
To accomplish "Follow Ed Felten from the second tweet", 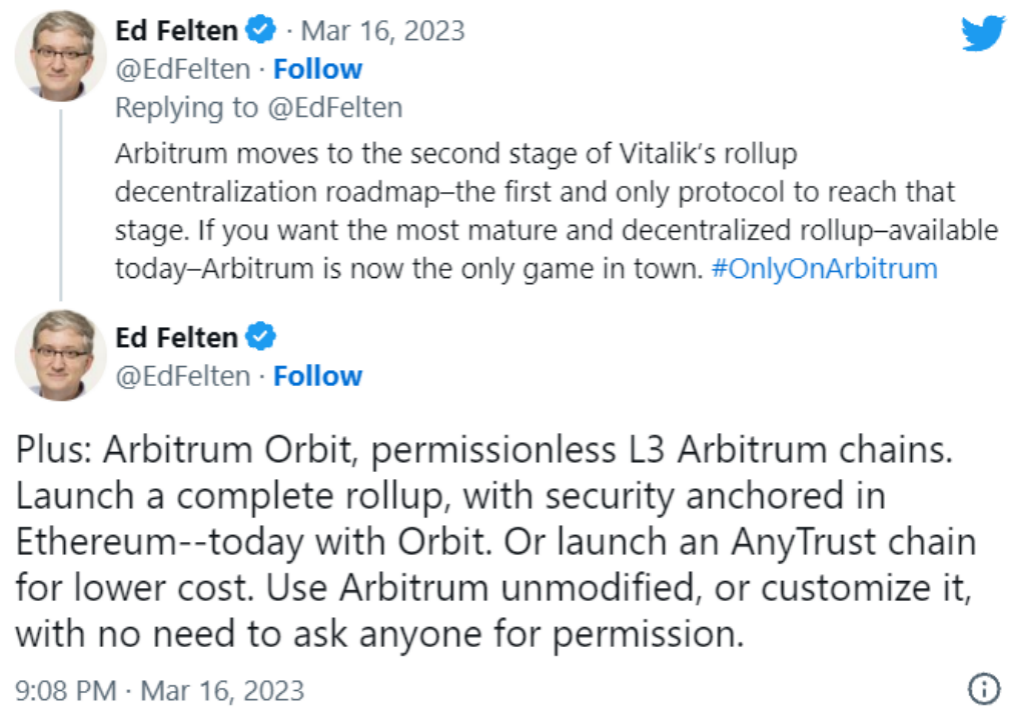I will point(318,376).
